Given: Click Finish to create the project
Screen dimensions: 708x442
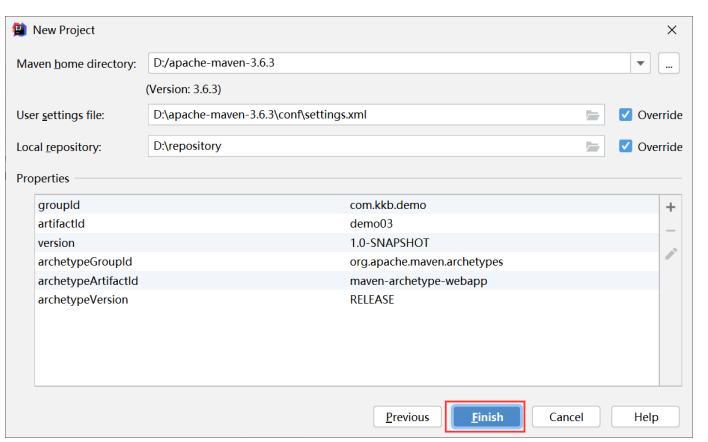Looking at the screenshot, I should tap(487, 417).
